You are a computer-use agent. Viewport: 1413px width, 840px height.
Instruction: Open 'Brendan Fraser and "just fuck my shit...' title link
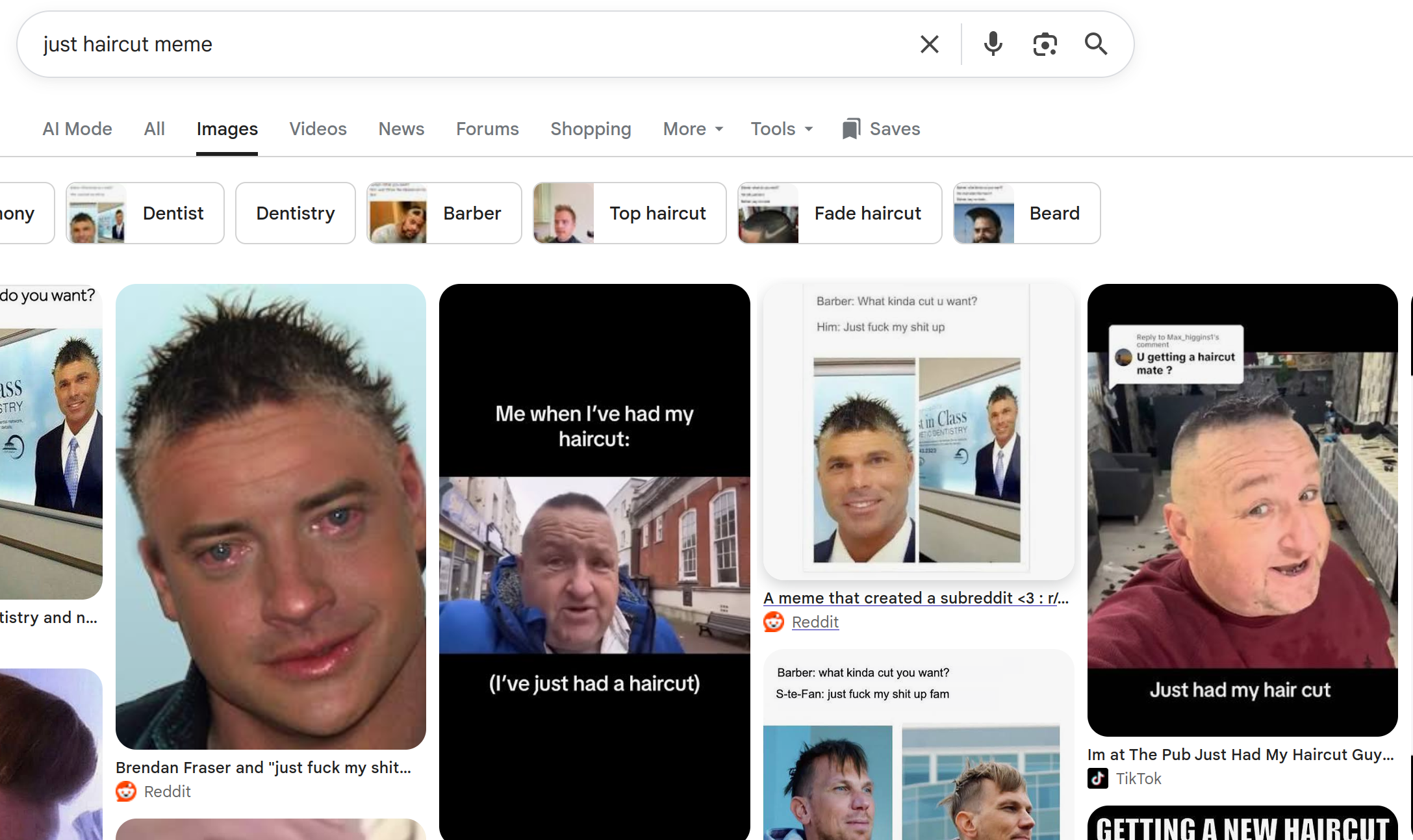click(x=263, y=767)
